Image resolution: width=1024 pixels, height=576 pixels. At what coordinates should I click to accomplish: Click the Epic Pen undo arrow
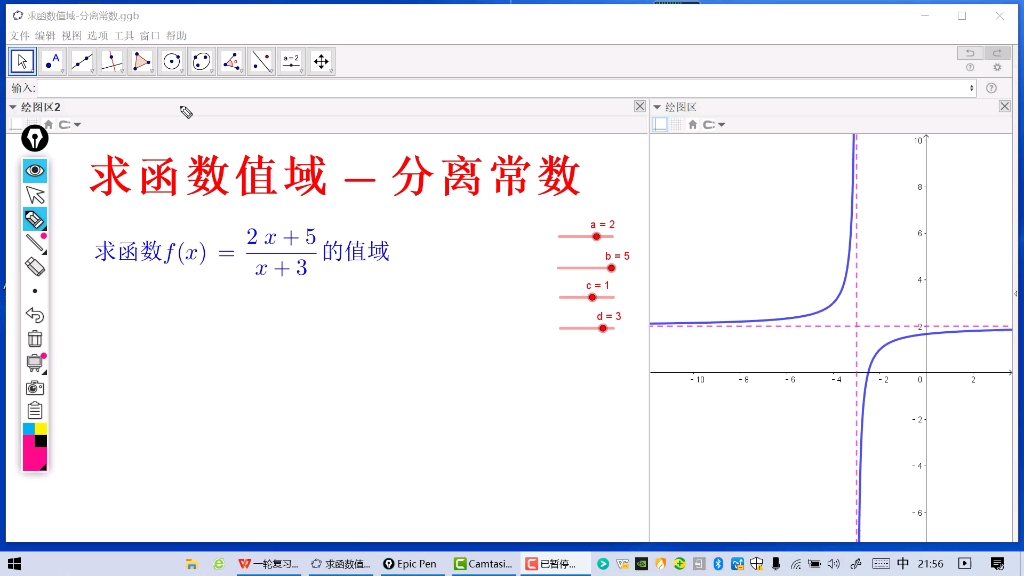[35, 315]
